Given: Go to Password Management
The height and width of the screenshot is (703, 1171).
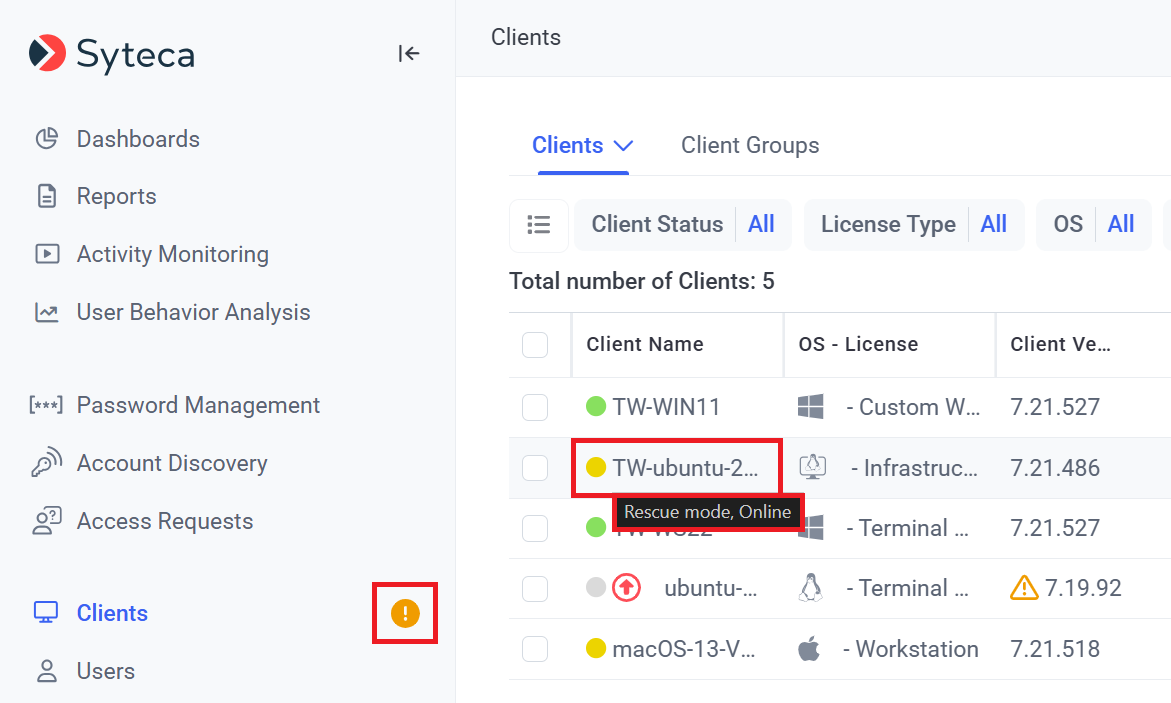Looking at the screenshot, I should [x=198, y=405].
